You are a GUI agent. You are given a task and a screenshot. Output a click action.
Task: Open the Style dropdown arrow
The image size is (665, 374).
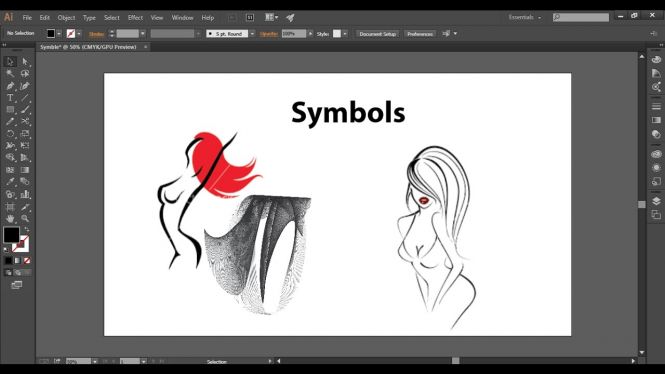pyautogui.click(x=345, y=33)
